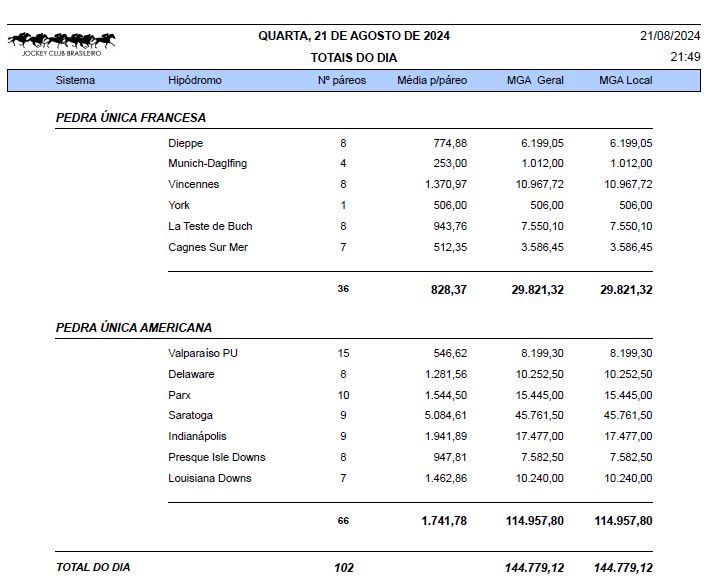707x588 pixels.
Task: Select the TOTAIS DO DIA subtitle
Action: [354, 58]
